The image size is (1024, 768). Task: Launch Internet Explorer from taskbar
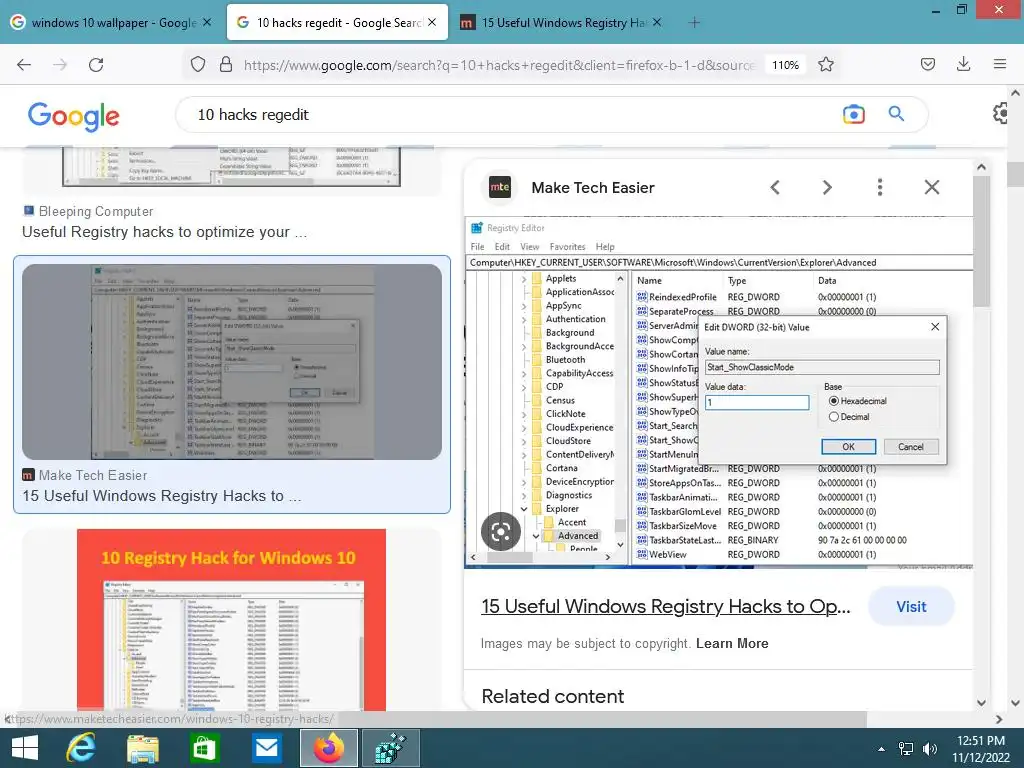[81, 748]
